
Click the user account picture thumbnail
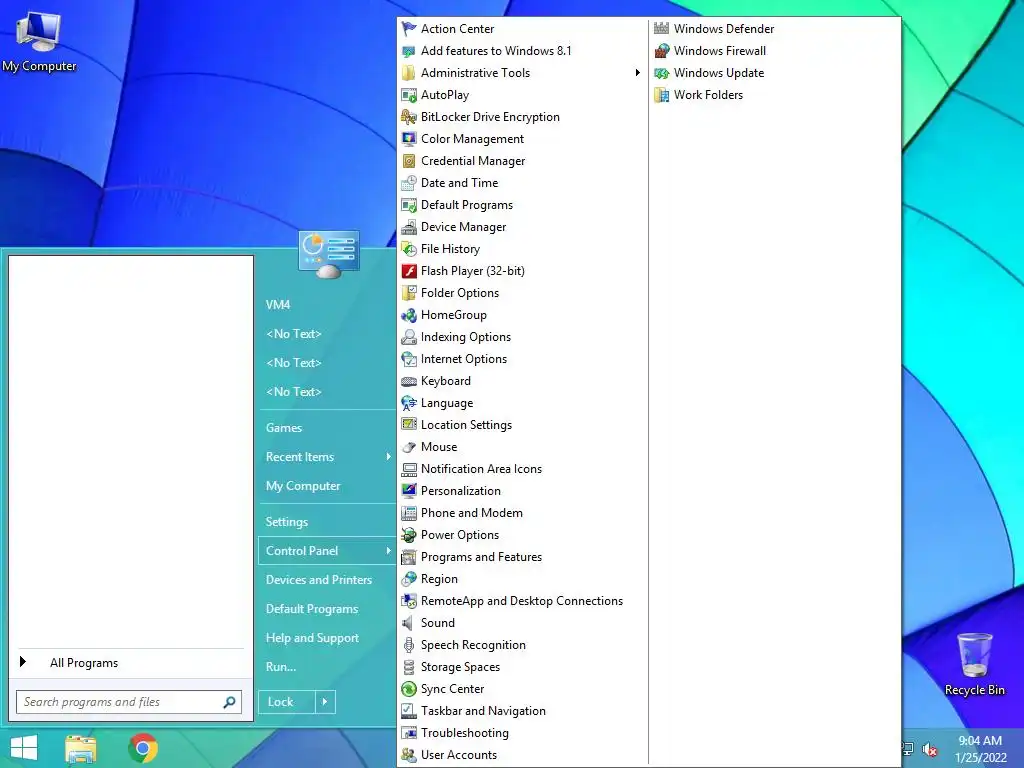tap(328, 255)
